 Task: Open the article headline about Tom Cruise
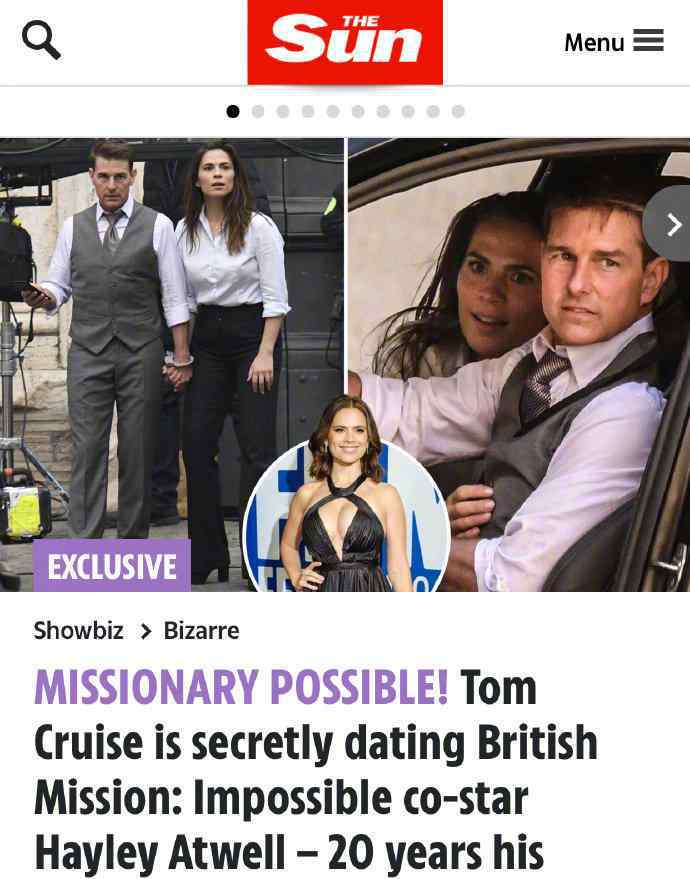point(316,770)
